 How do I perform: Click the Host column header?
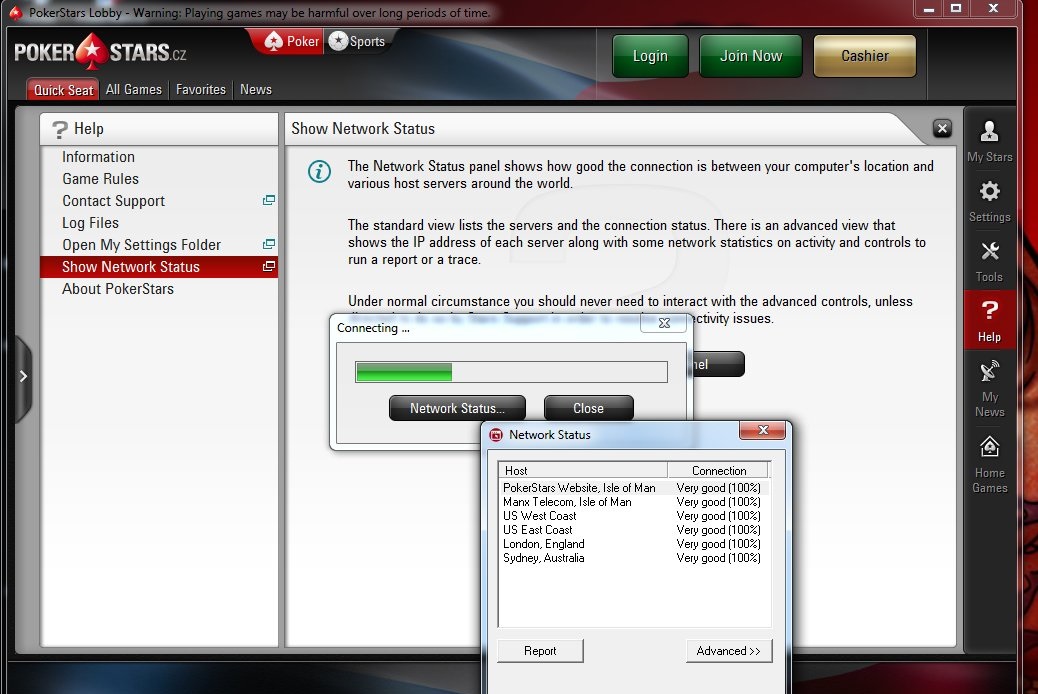click(x=583, y=470)
